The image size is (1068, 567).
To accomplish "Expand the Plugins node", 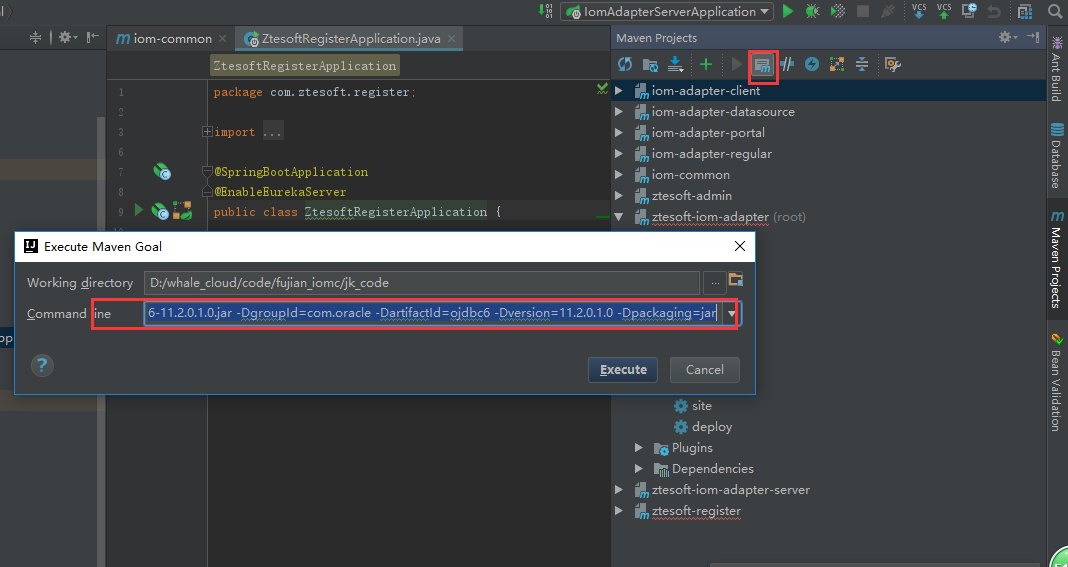I will 639,448.
